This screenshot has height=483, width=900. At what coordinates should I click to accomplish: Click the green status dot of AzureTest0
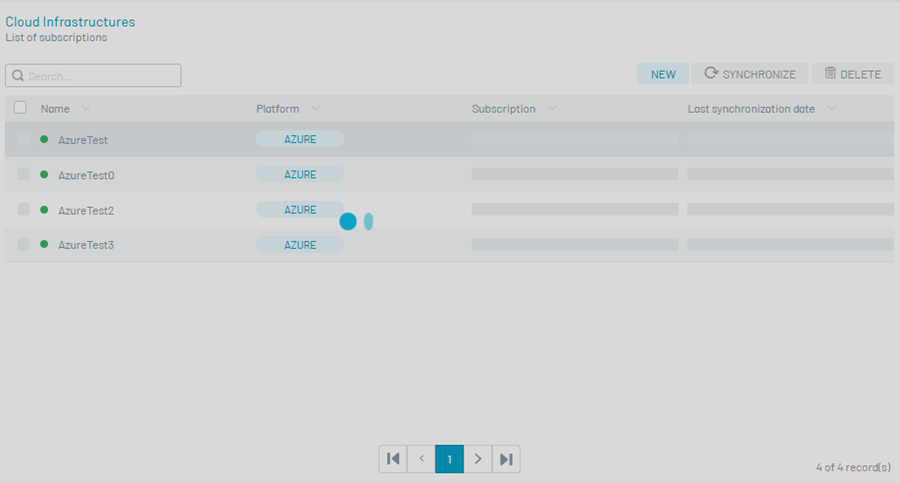pos(44,174)
